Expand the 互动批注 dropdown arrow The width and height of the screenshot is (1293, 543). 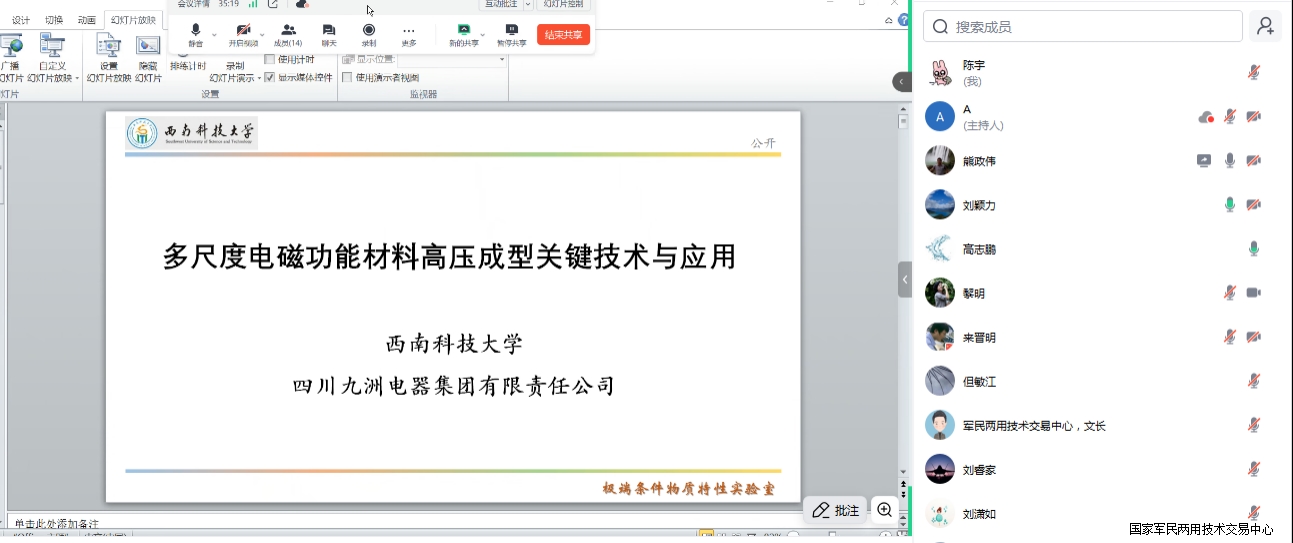[529, 4]
